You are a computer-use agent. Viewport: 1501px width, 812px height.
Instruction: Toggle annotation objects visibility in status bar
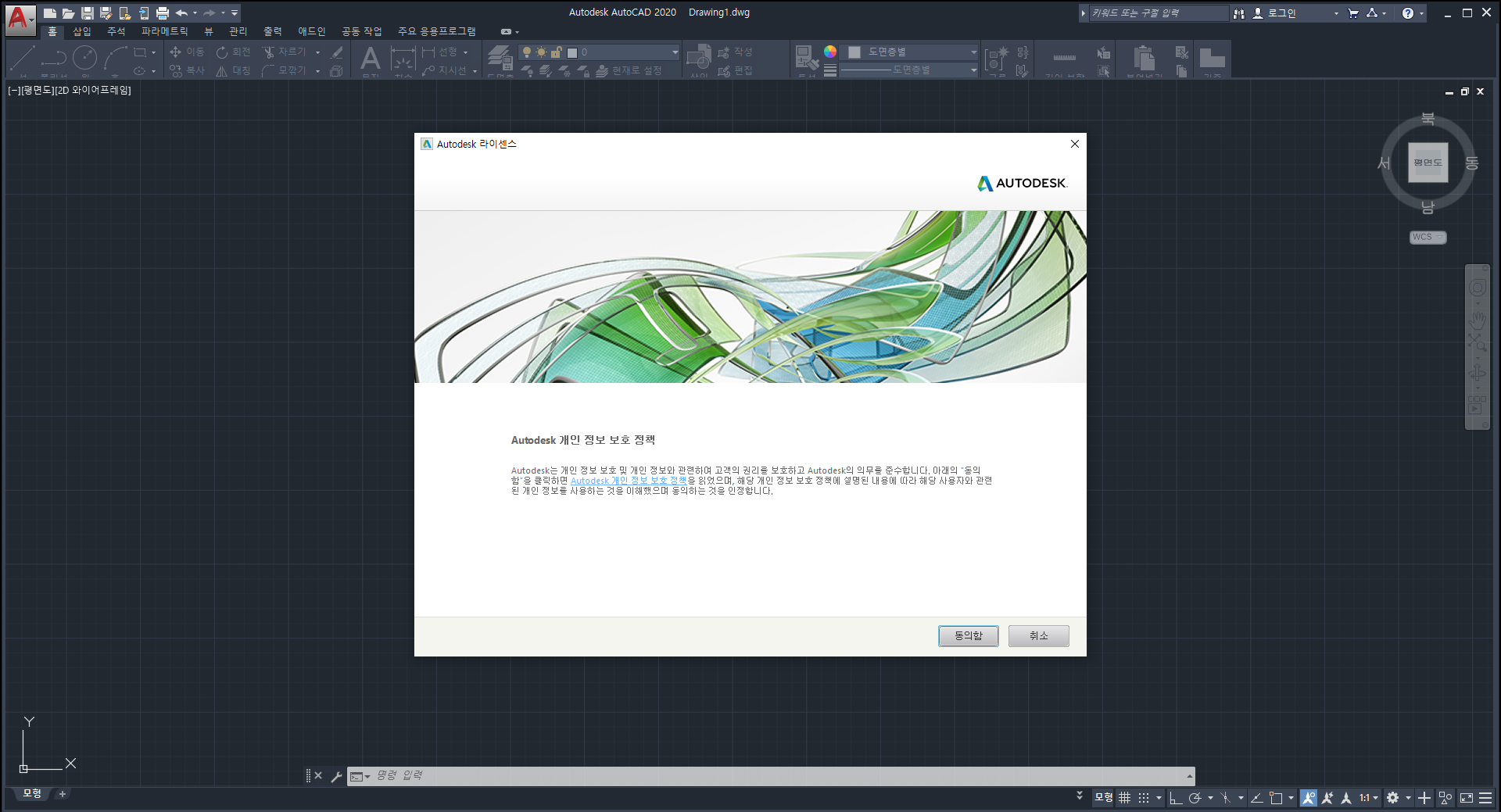[x=1308, y=798]
